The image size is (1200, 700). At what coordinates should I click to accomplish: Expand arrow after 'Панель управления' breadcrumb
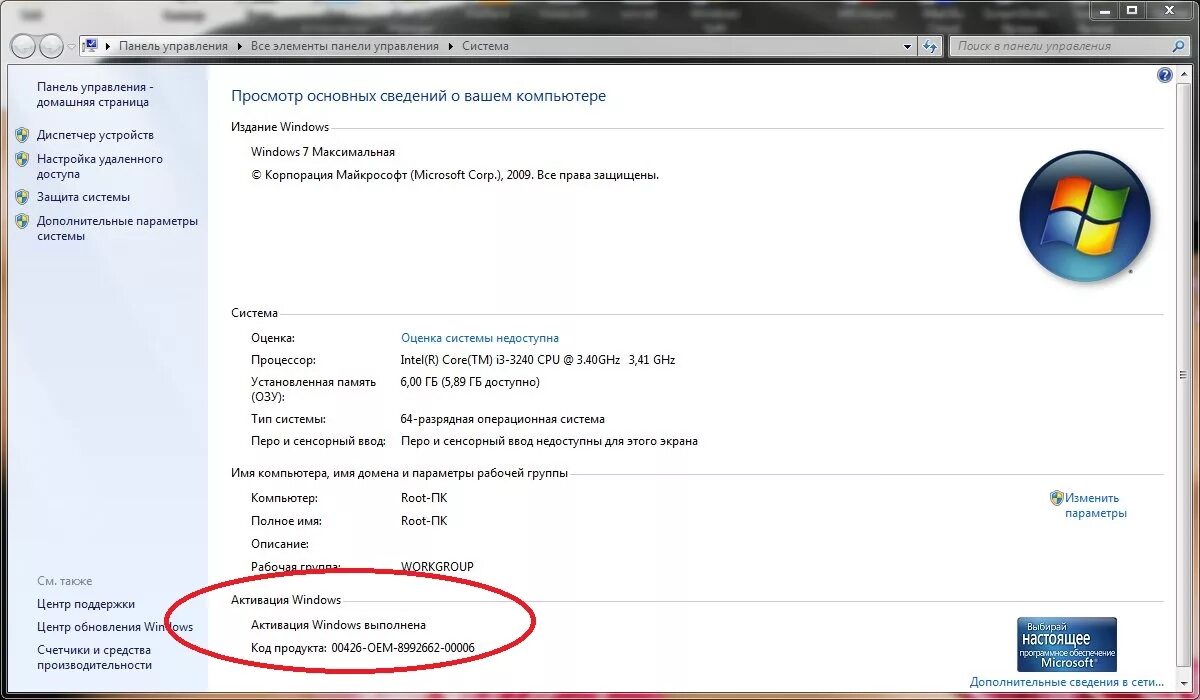240,46
